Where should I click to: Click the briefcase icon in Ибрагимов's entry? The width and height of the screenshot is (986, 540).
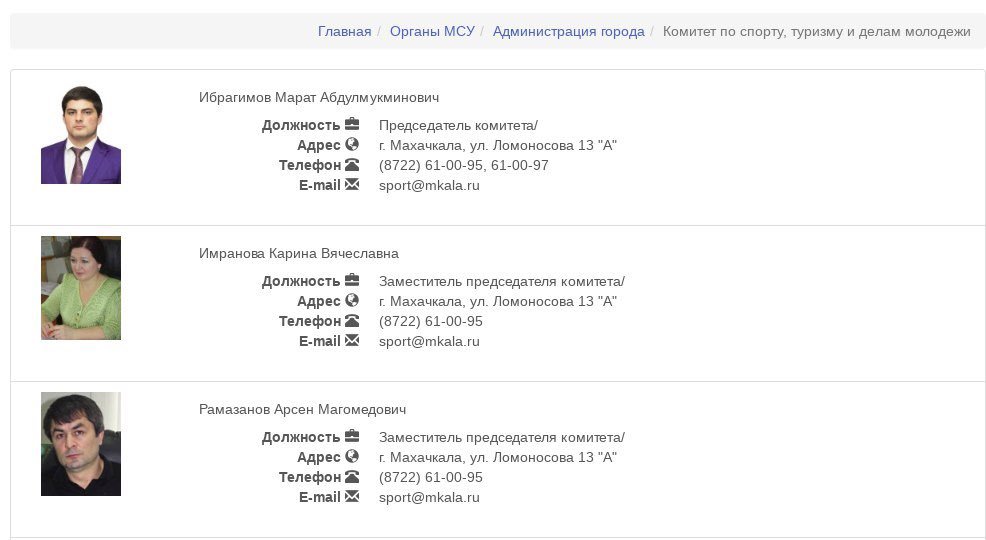(x=352, y=125)
